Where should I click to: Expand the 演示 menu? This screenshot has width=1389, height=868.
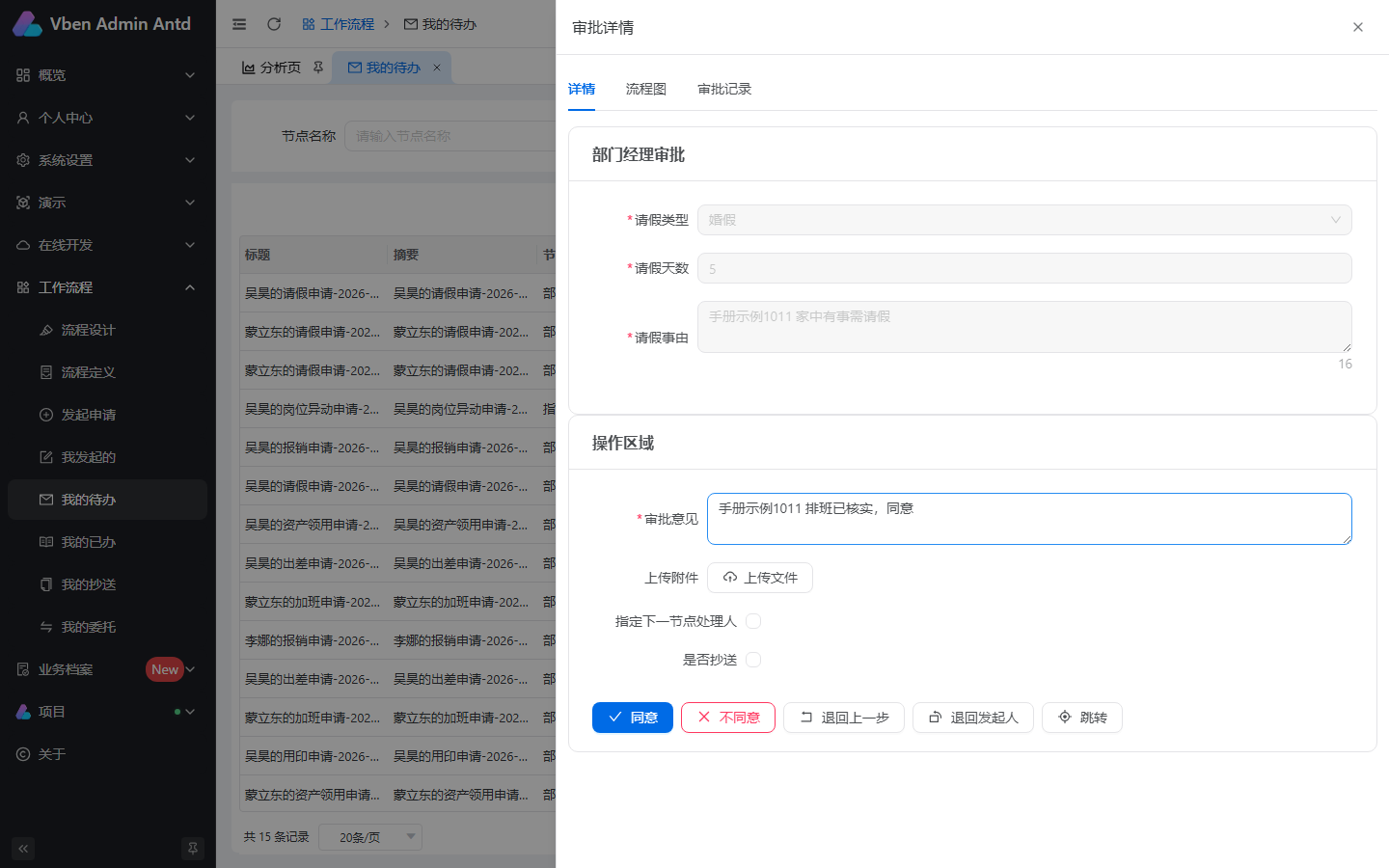coord(108,203)
